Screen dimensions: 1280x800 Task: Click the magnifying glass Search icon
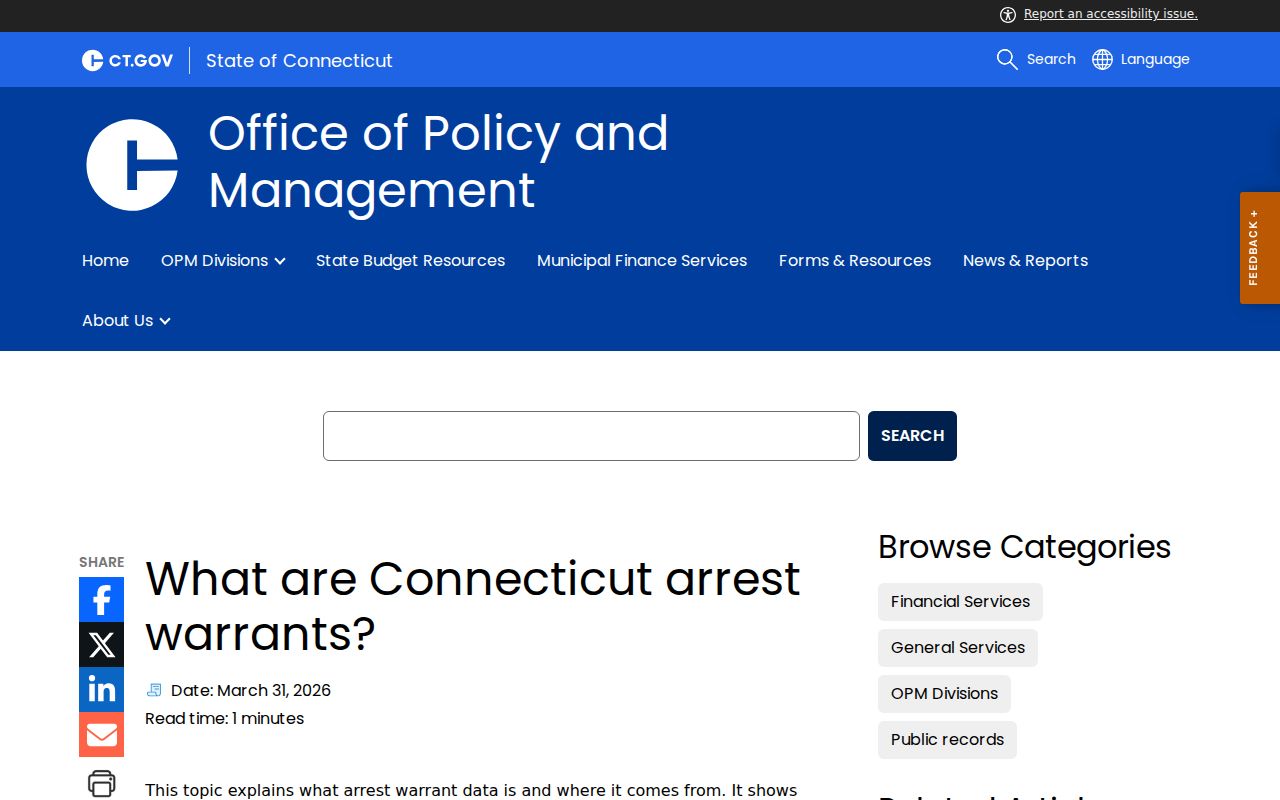1007,59
